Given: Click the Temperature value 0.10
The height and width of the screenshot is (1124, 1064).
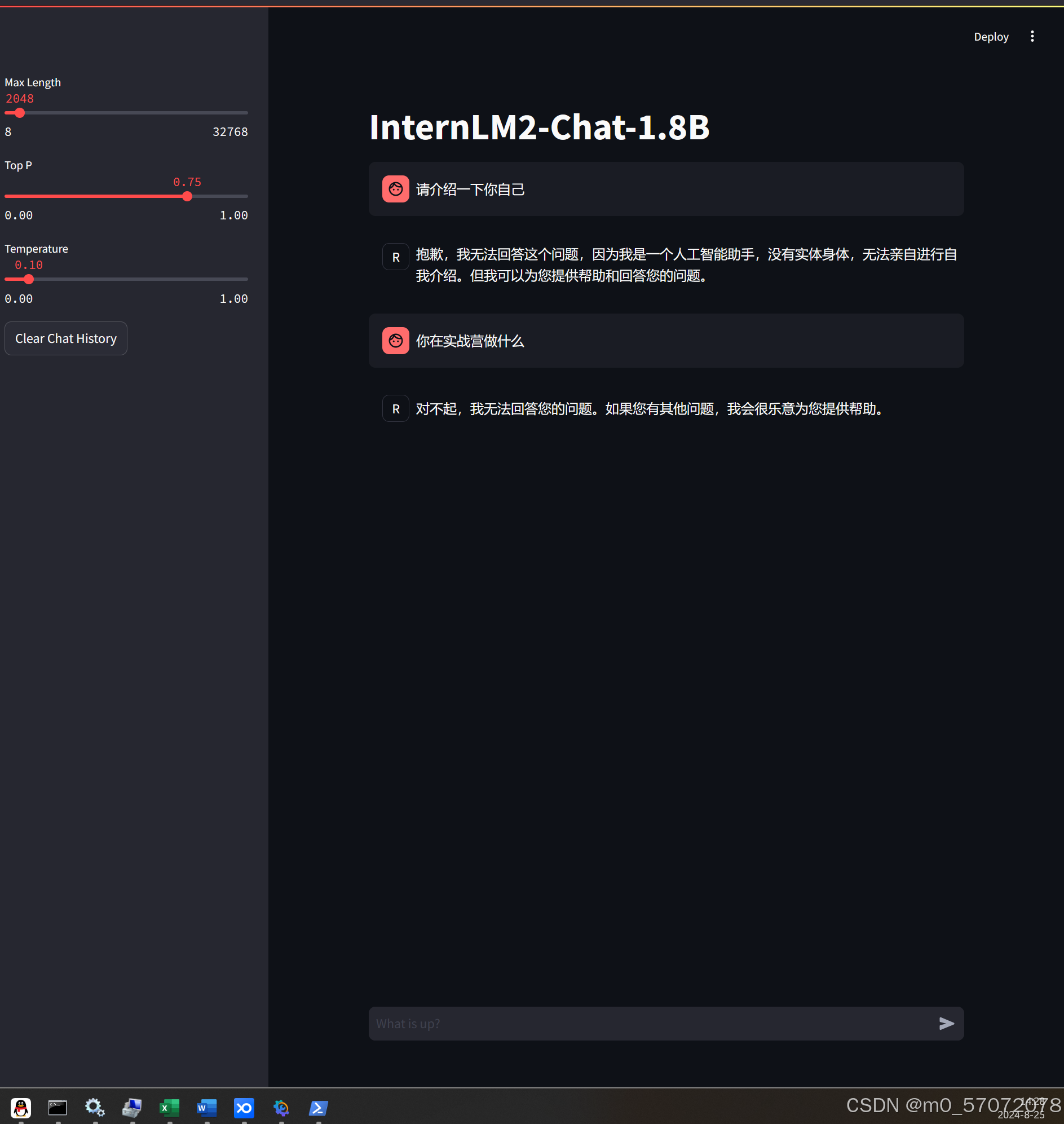Looking at the screenshot, I should pos(29,265).
